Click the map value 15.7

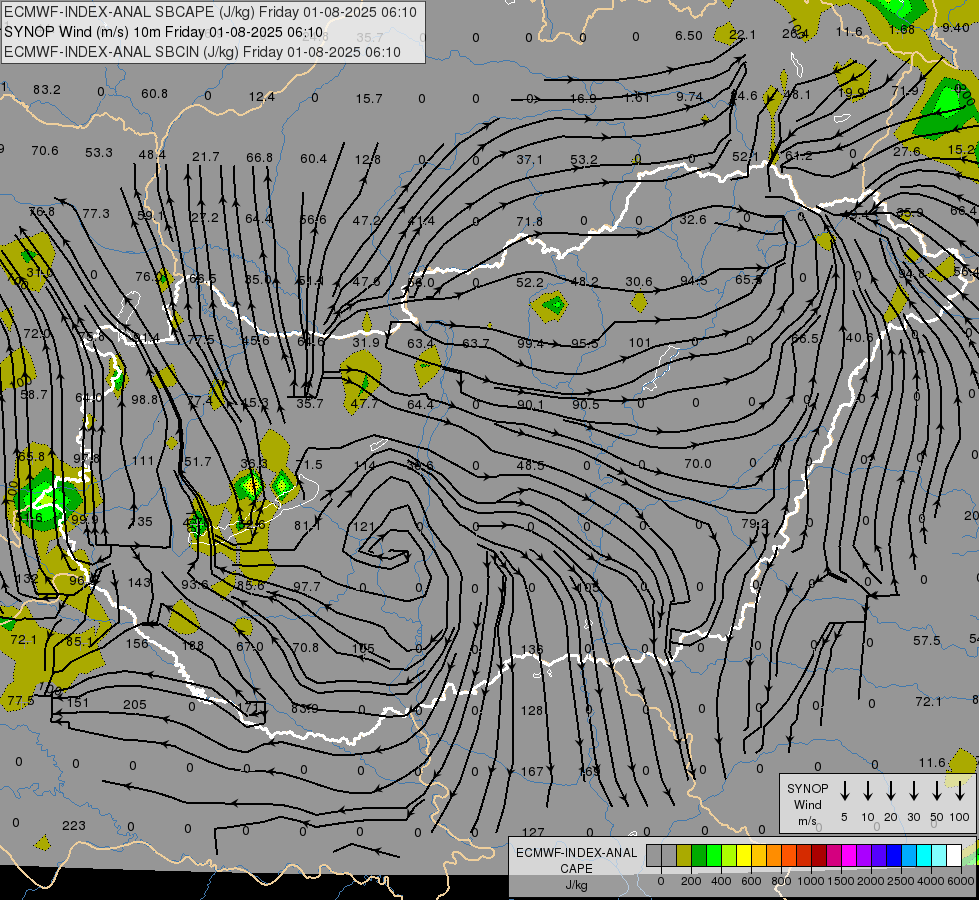tap(369, 99)
